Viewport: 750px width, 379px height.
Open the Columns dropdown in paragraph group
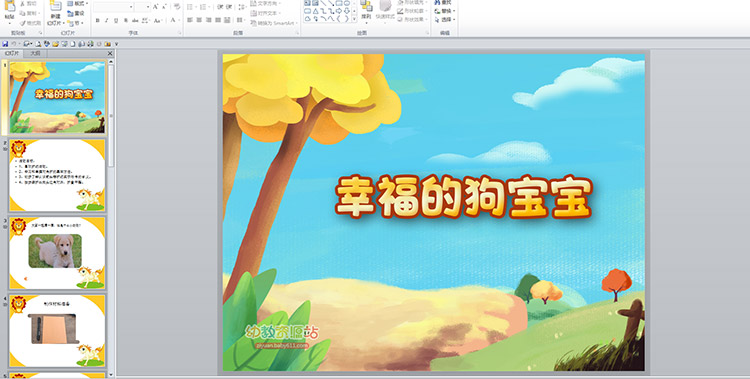(240, 20)
